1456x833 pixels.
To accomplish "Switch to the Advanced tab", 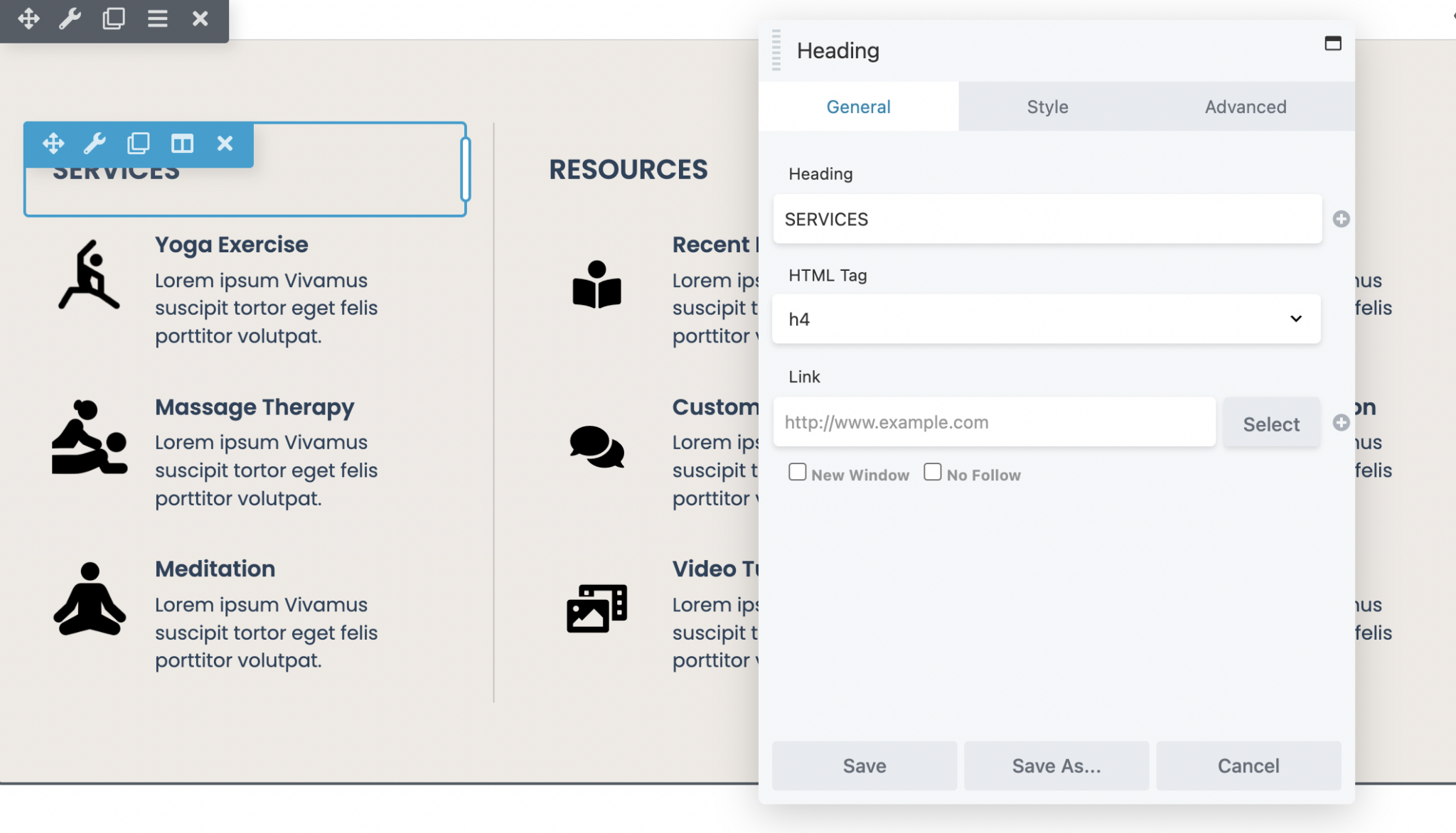I will tap(1245, 107).
